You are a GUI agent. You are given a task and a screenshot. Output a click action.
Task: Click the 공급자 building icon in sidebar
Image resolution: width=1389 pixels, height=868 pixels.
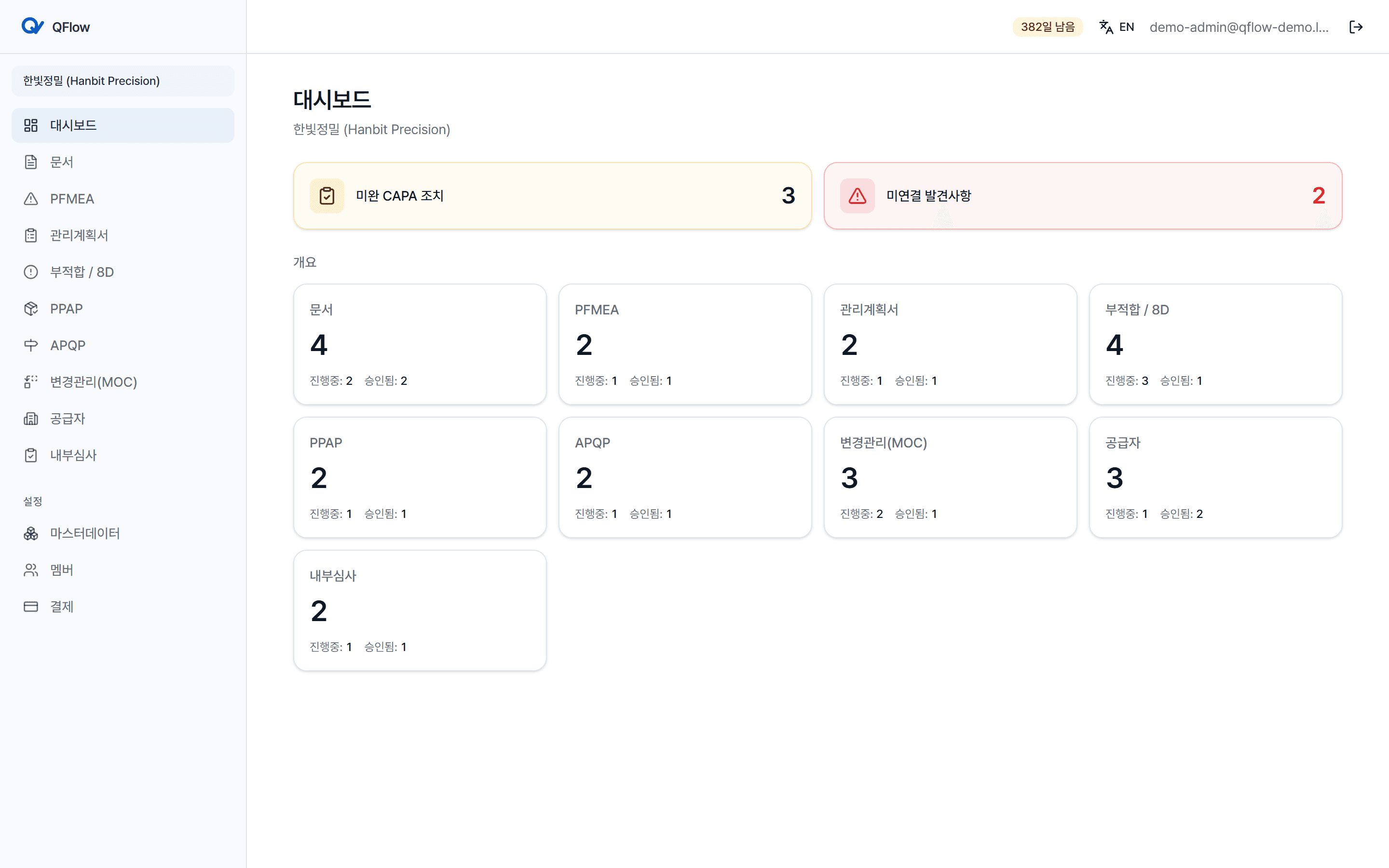(31, 419)
